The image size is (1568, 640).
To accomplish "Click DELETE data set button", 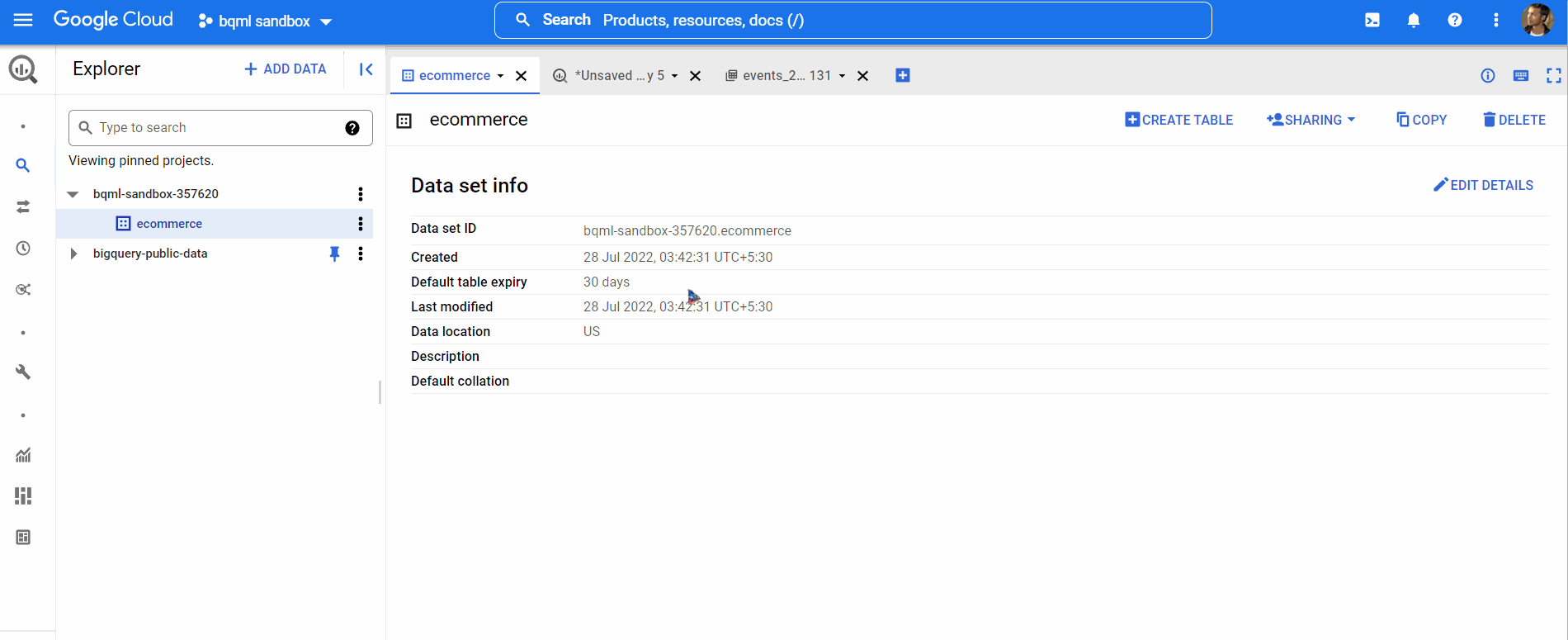I will (1514, 120).
